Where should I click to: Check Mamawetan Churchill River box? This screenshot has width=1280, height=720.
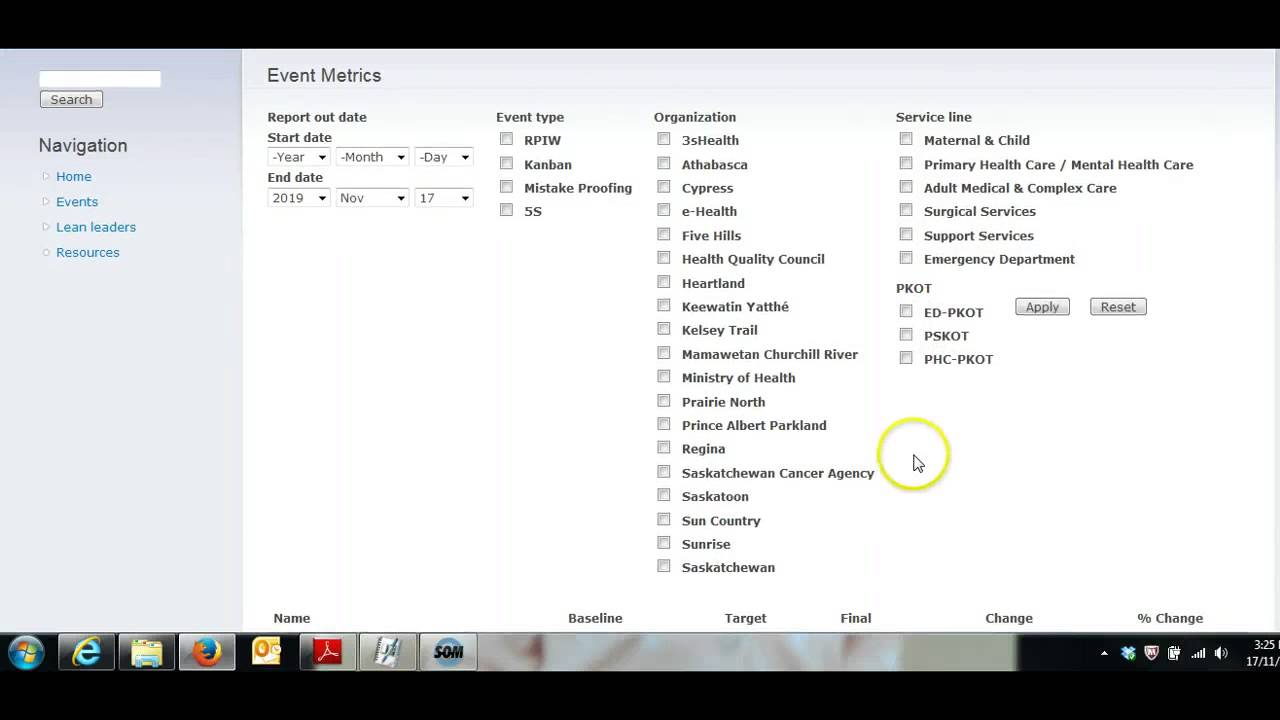click(x=664, y=353)
